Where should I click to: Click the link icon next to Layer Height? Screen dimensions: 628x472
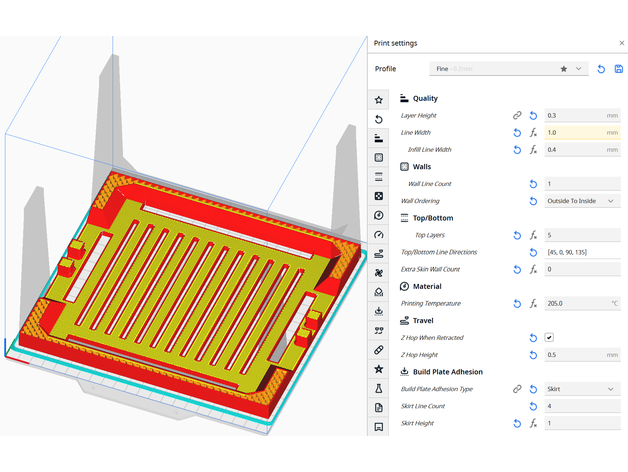[x=517, y=116]
